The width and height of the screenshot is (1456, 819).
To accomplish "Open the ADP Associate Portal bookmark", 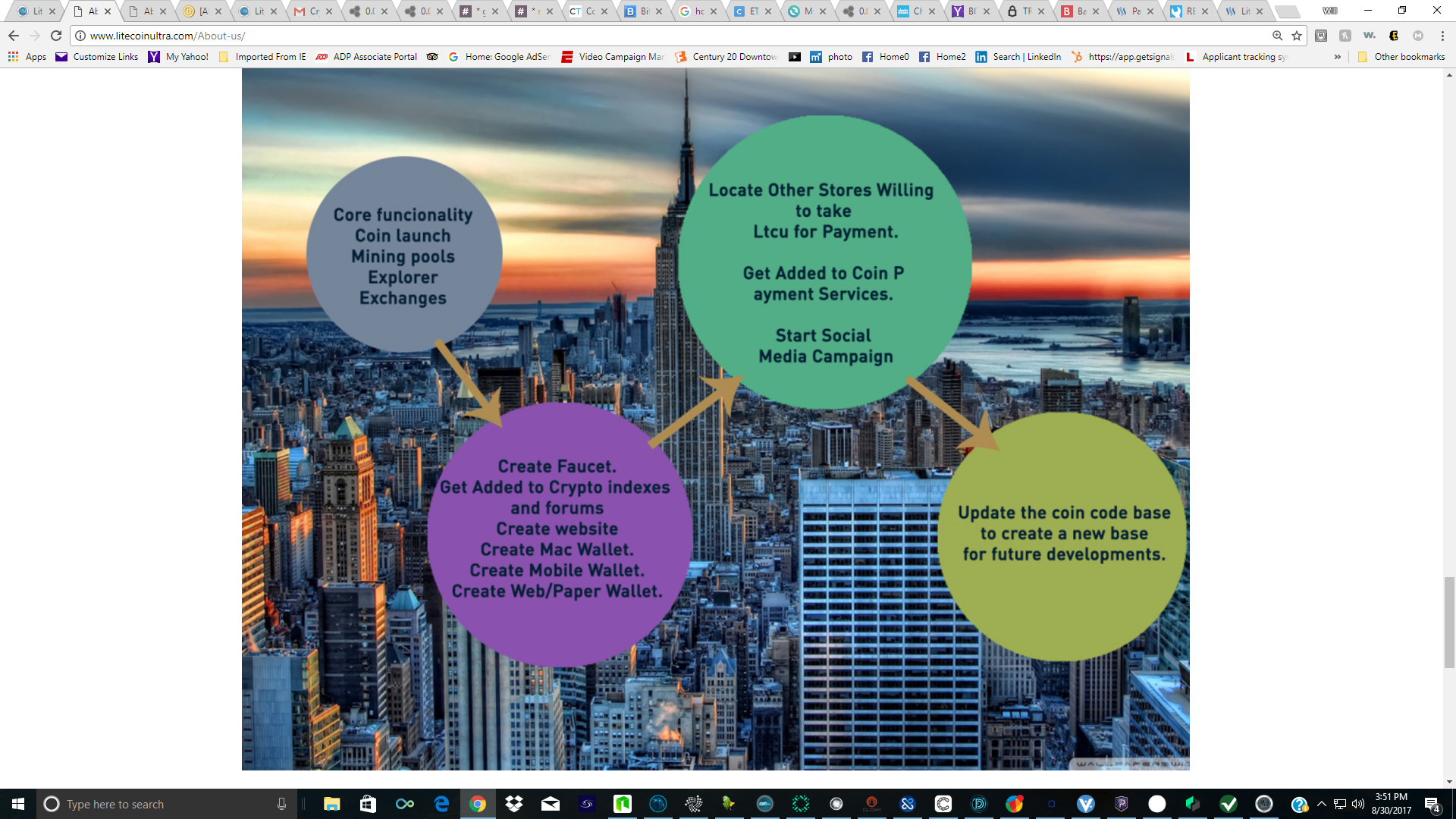I will click(366, 57).
